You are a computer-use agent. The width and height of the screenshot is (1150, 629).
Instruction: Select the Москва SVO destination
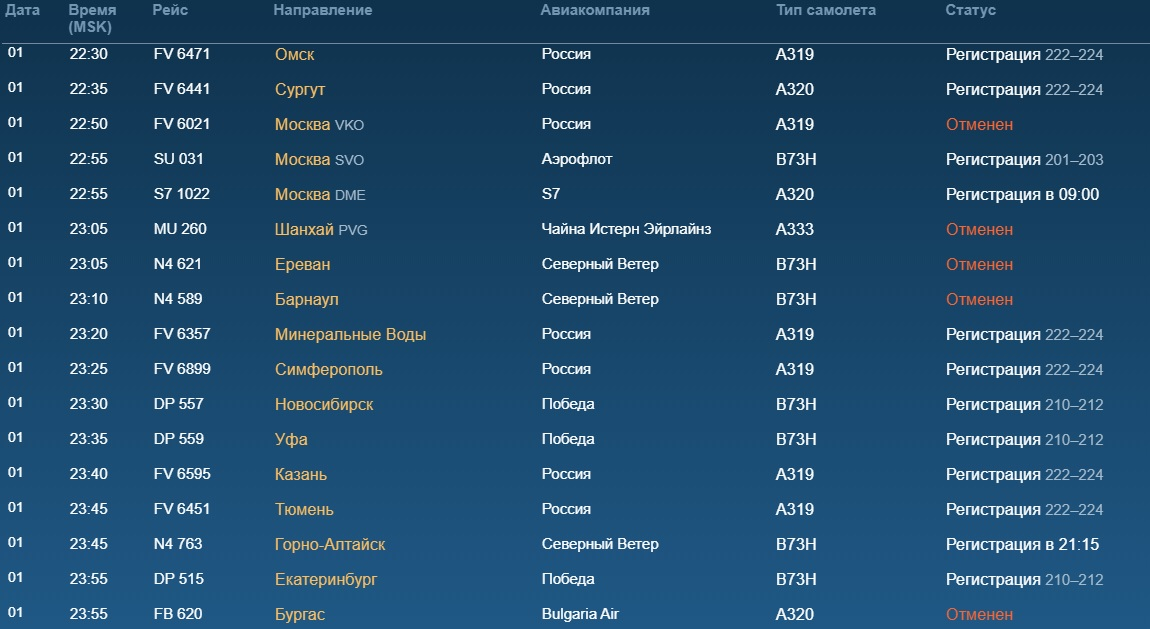click(x=319, y=160)
